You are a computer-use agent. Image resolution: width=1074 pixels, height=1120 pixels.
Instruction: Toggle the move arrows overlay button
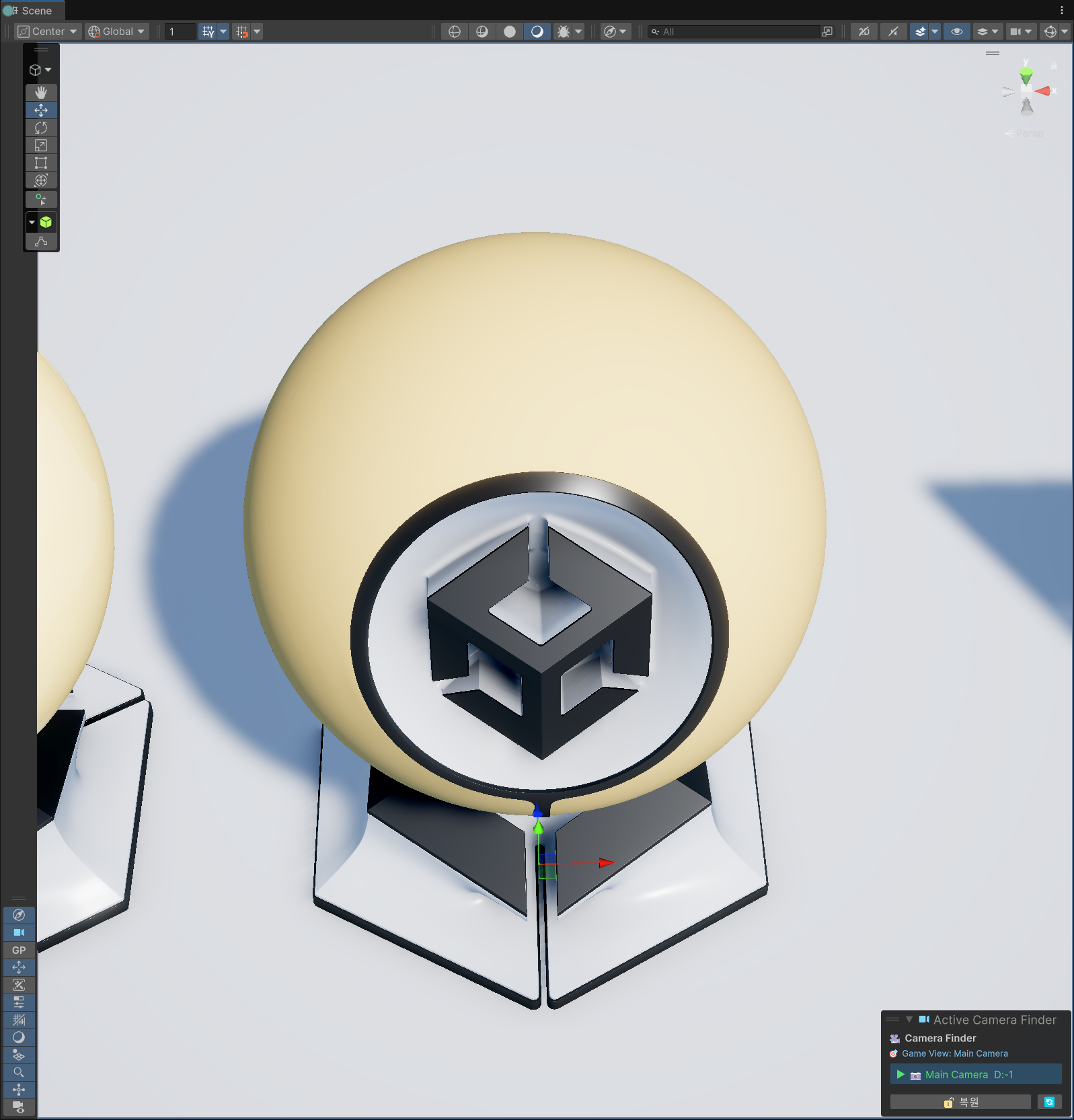(19, 967)
